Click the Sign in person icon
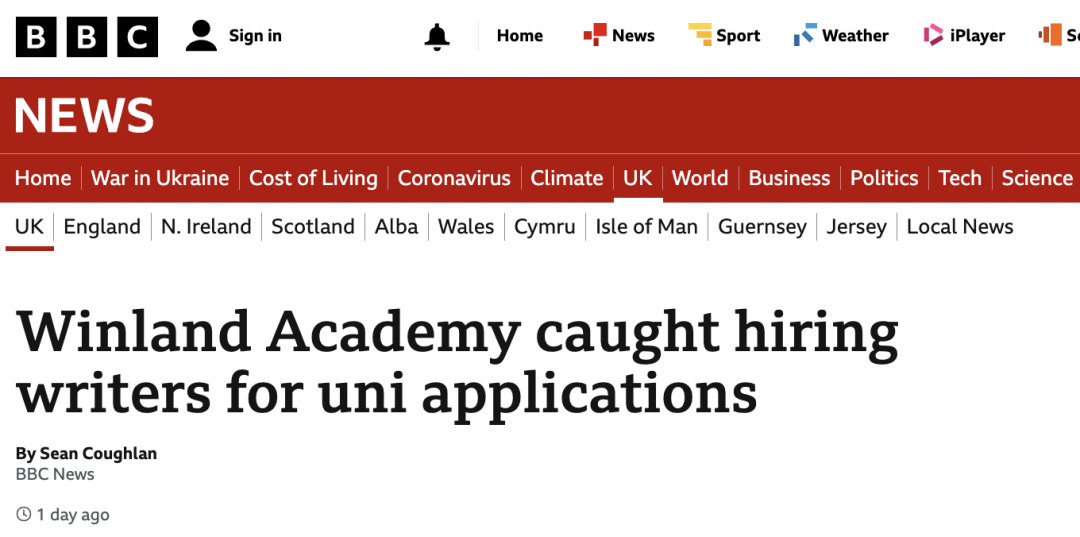The image size is (1080, 537). (x=201, y=36)
